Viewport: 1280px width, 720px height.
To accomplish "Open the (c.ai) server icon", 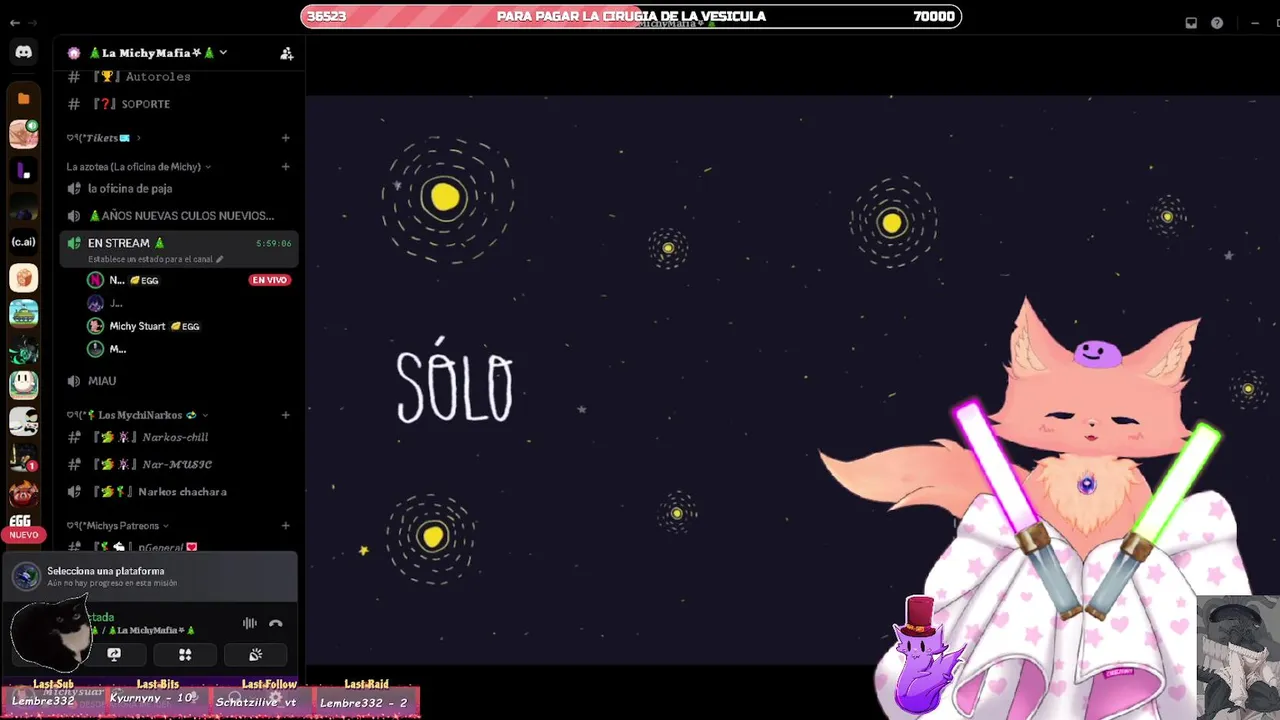I will click(23, 242).
